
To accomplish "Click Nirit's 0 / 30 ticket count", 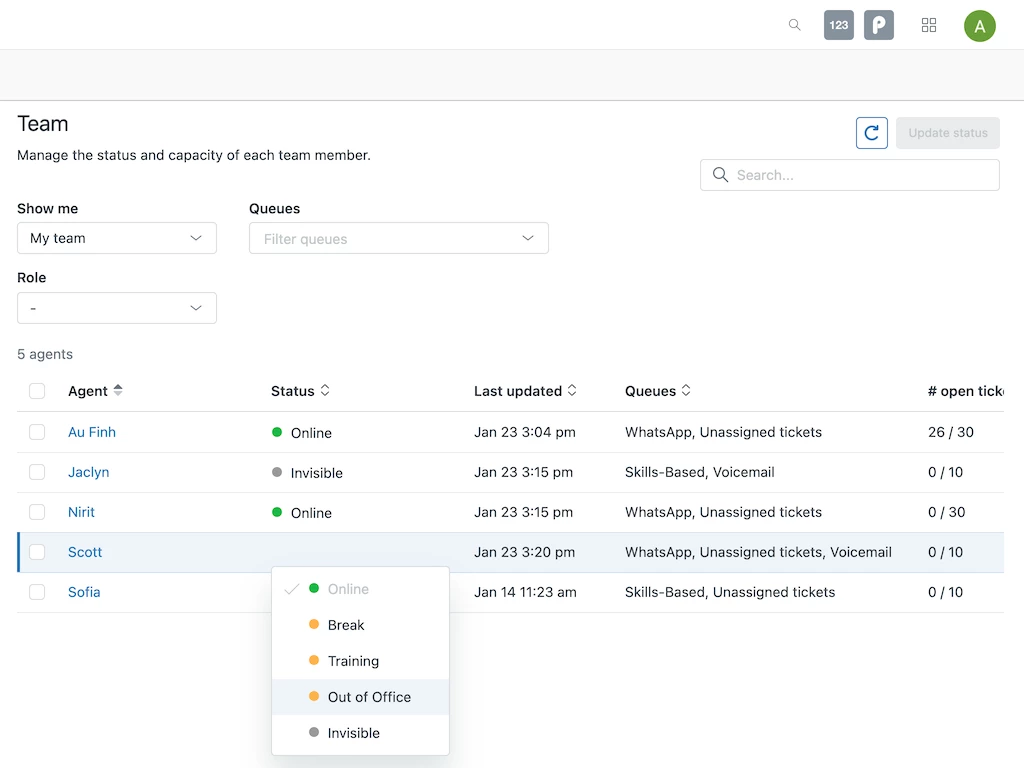I will [946, 512].
